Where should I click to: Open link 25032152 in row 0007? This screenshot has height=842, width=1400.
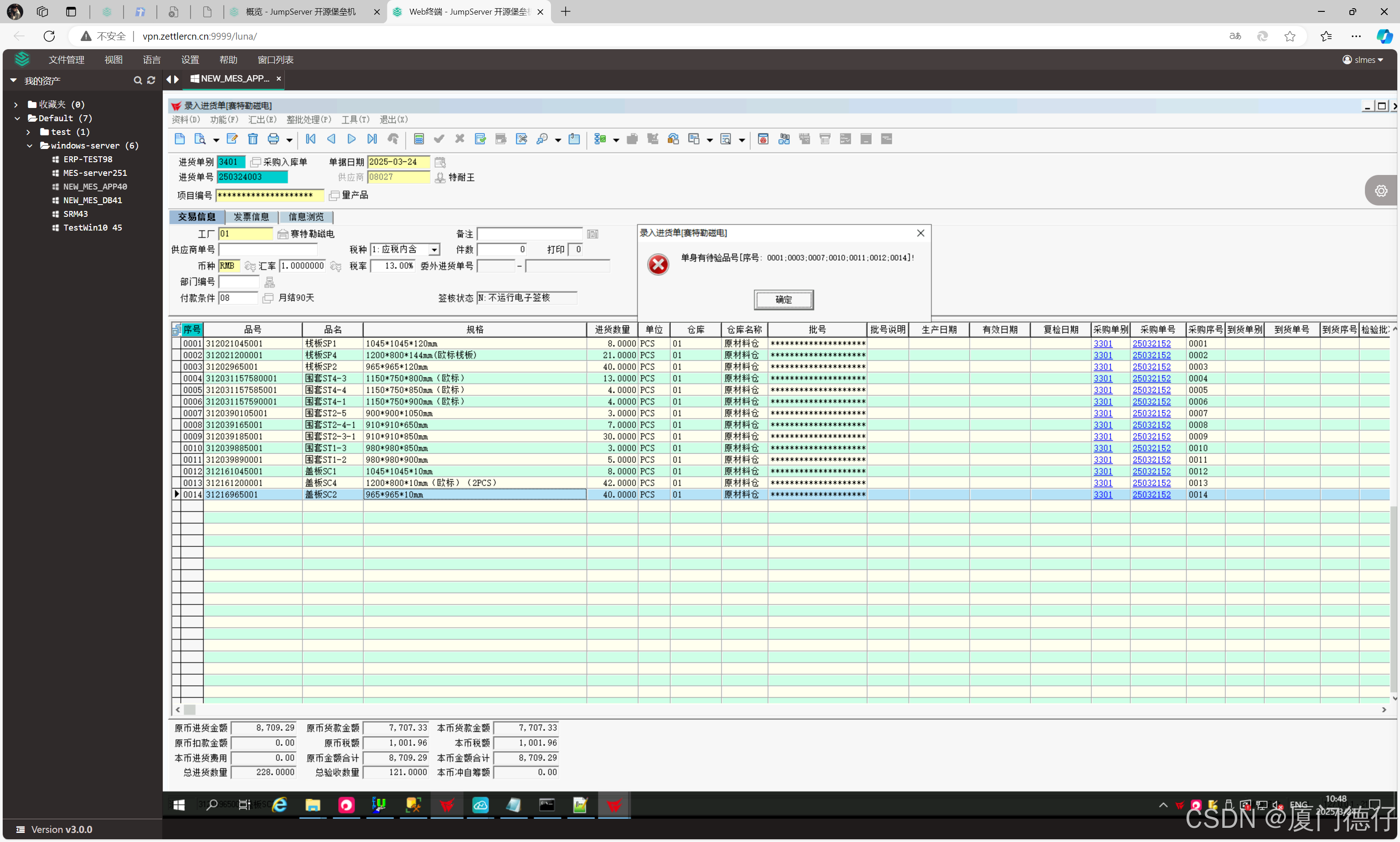(1152, 413)
